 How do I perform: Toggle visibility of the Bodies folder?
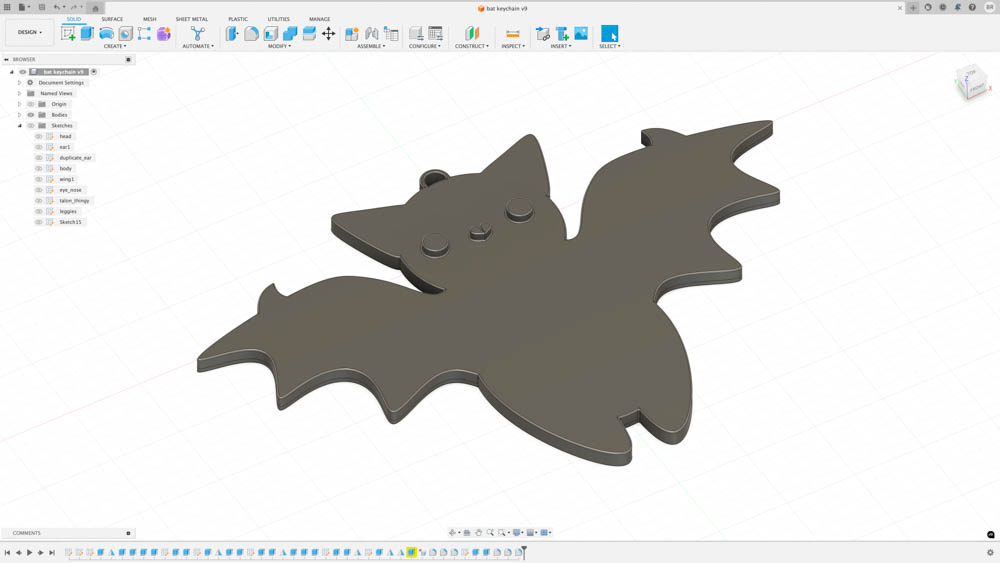(31, 115)
